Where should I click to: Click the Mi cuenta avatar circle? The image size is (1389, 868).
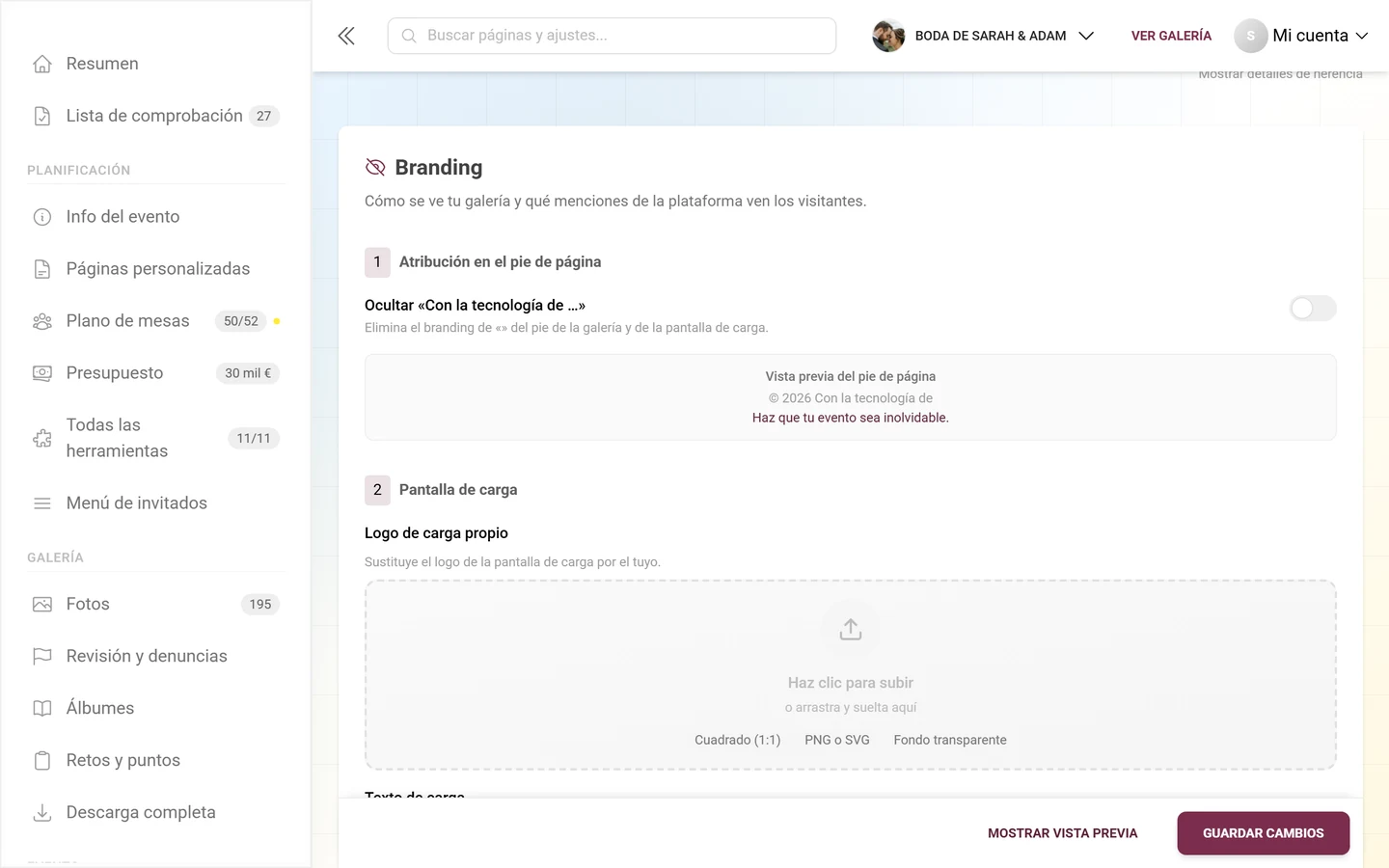click(1250, 36)
